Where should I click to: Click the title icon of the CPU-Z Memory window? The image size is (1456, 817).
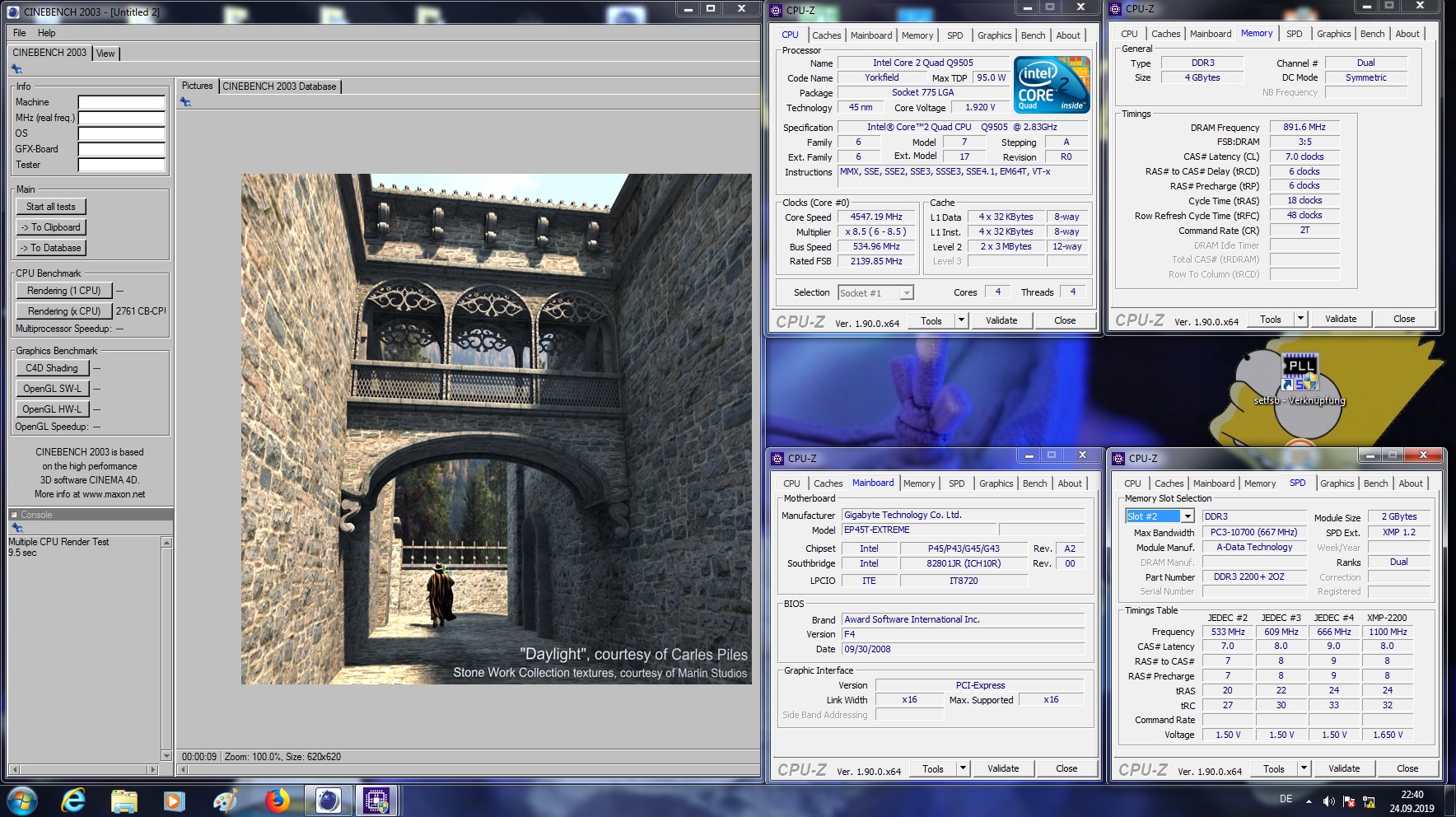coord(1116,9)
